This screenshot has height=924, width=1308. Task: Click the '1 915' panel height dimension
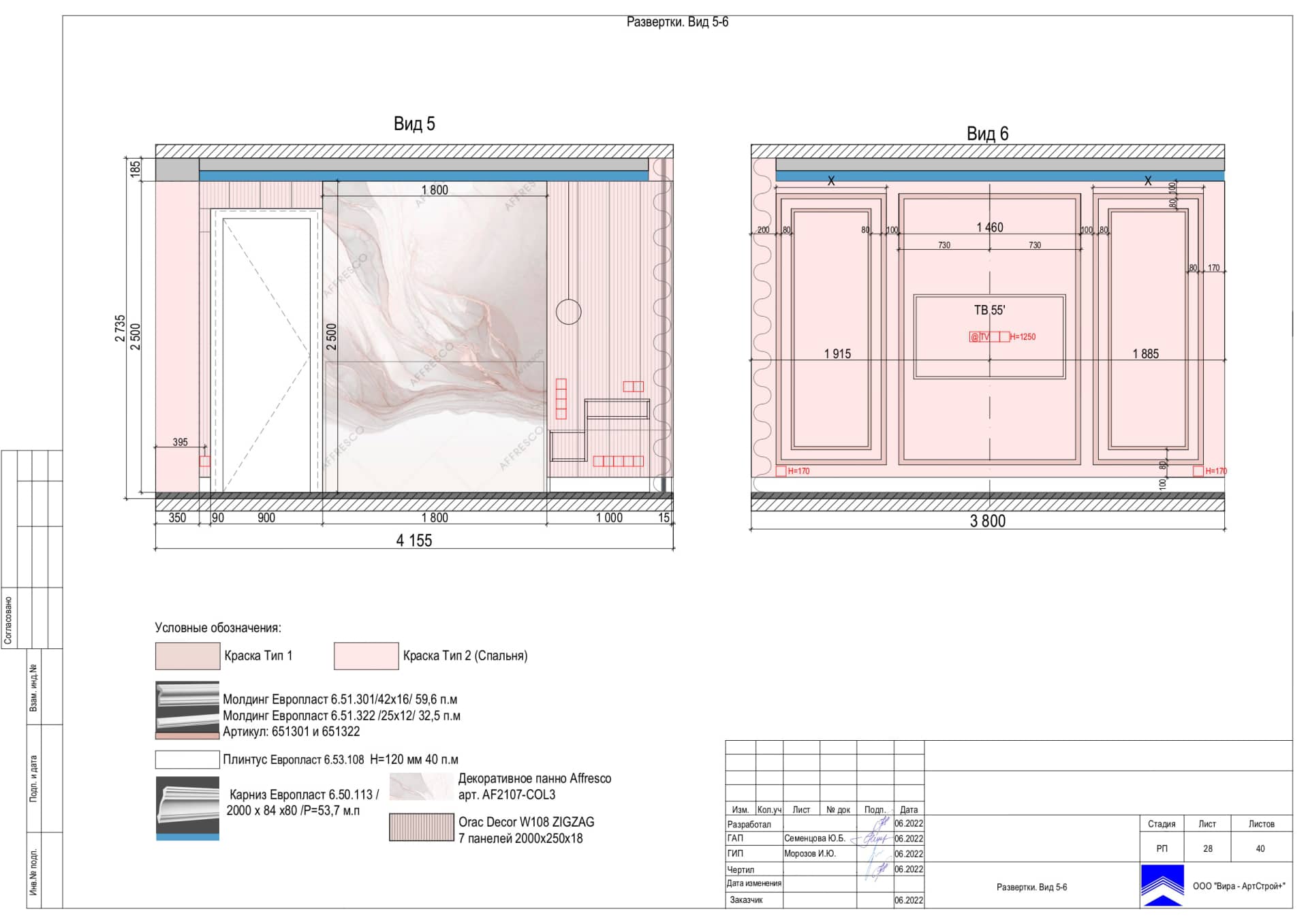(837, 353)
